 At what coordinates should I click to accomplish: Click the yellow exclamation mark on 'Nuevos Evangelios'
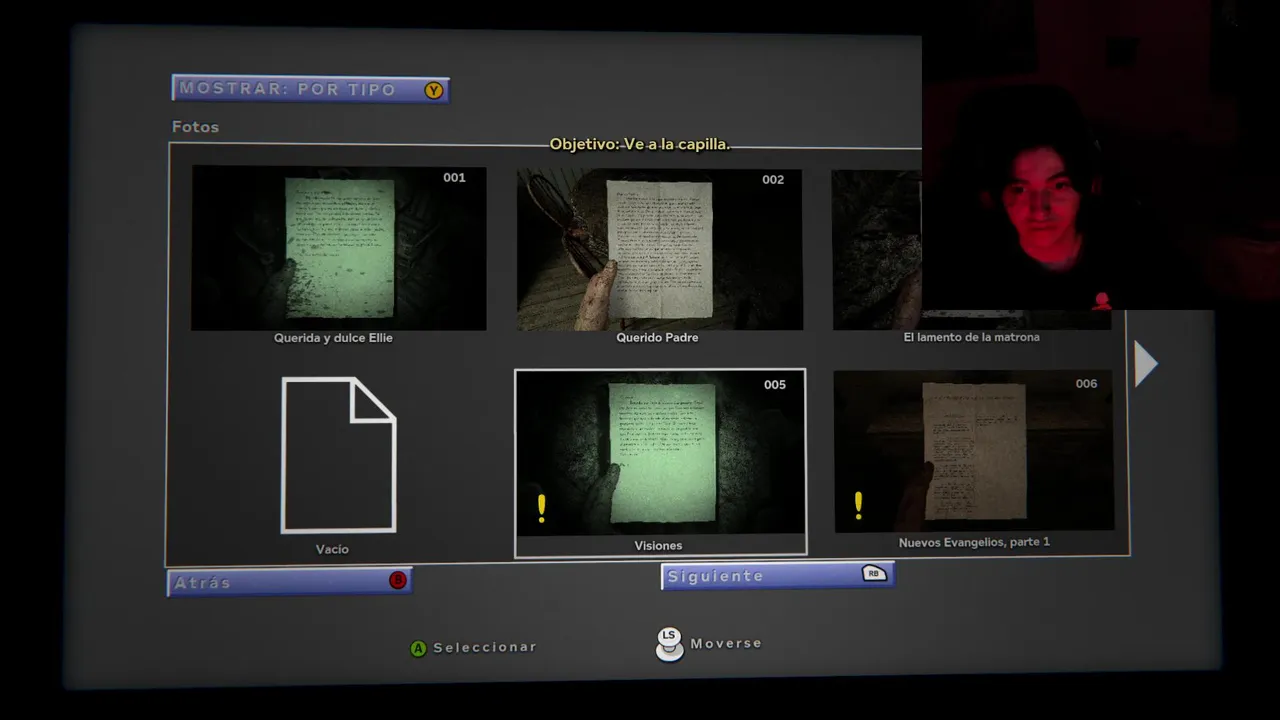(858, 505)
